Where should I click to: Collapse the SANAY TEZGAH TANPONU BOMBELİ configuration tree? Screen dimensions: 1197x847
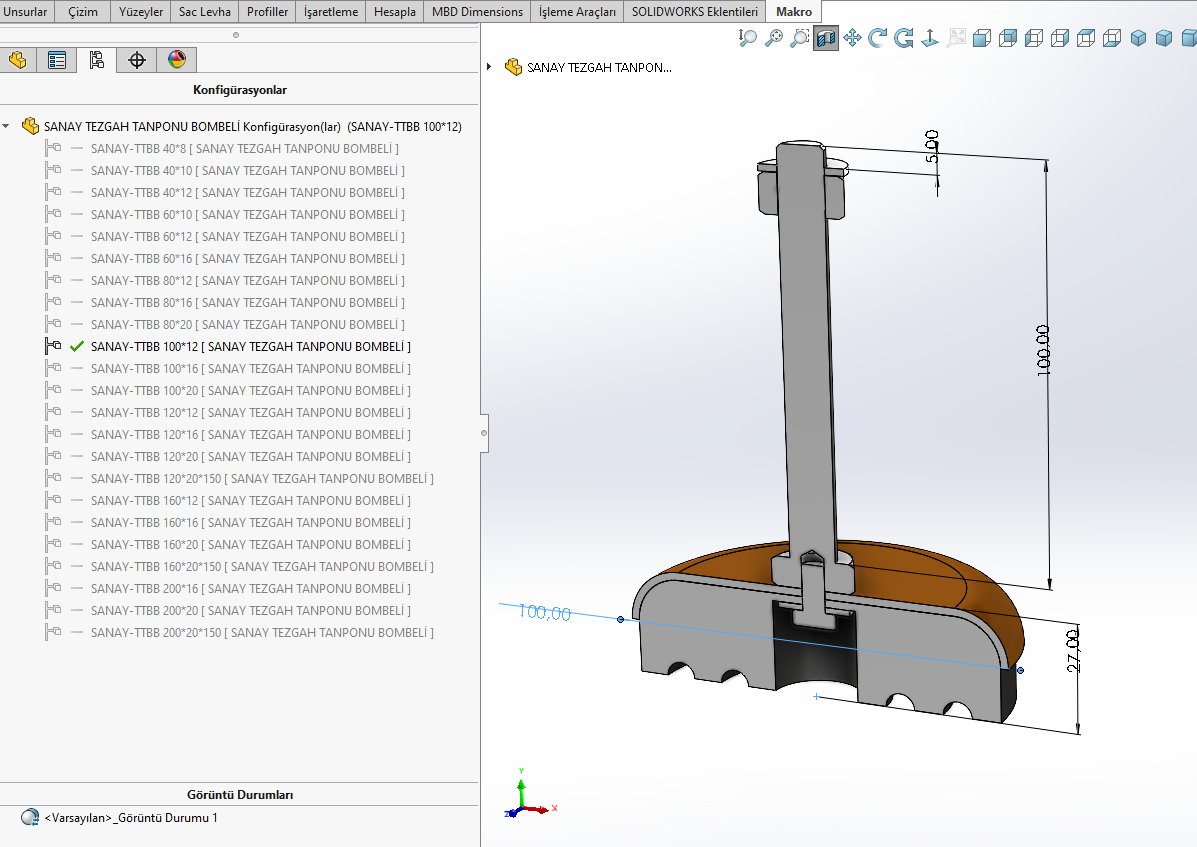[7, 127]
